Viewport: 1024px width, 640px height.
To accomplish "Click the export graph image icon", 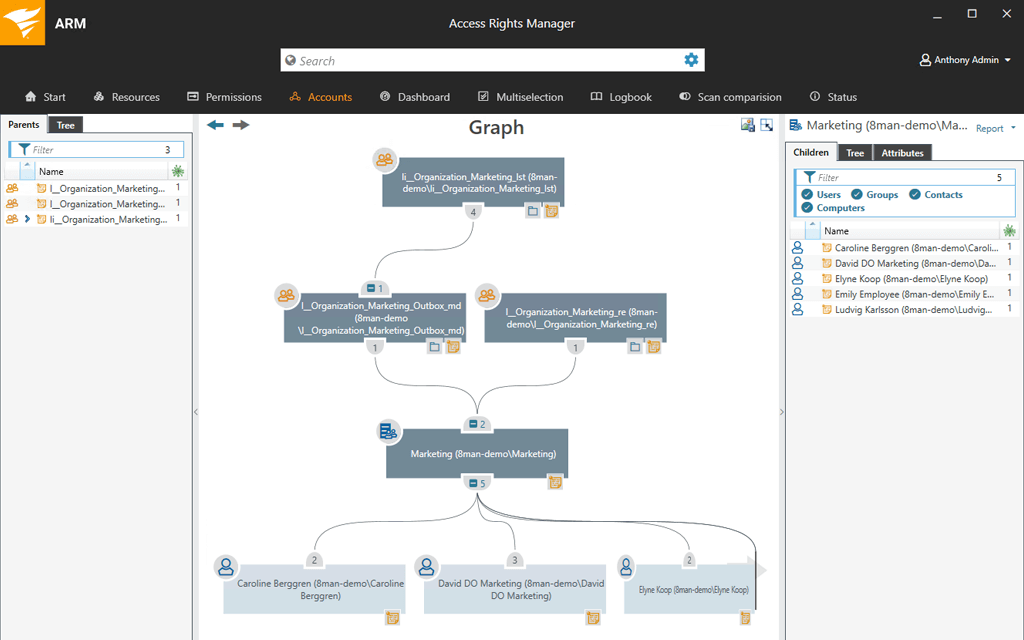I will click(x=747, y=124).
